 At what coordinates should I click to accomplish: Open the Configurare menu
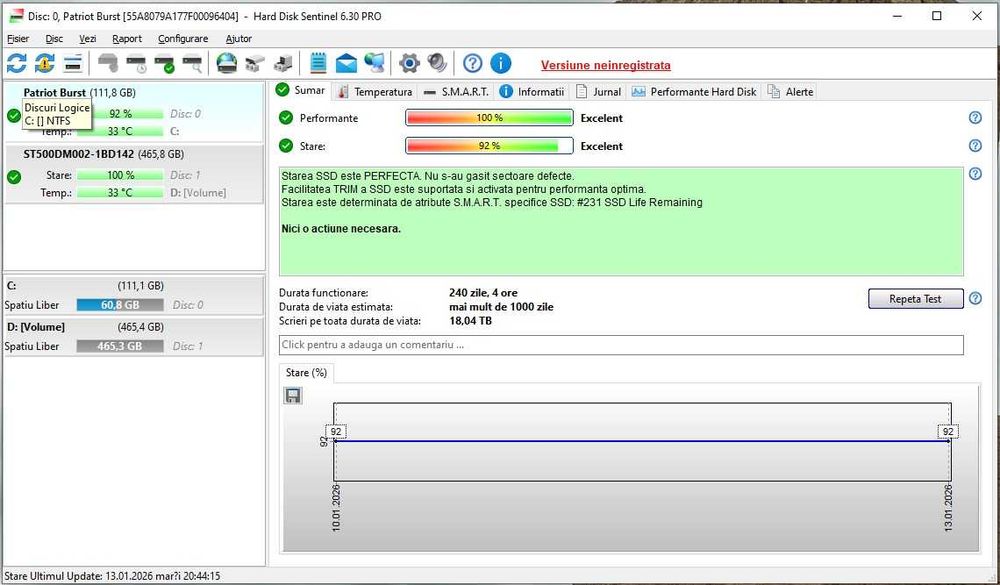coord(183,38)
